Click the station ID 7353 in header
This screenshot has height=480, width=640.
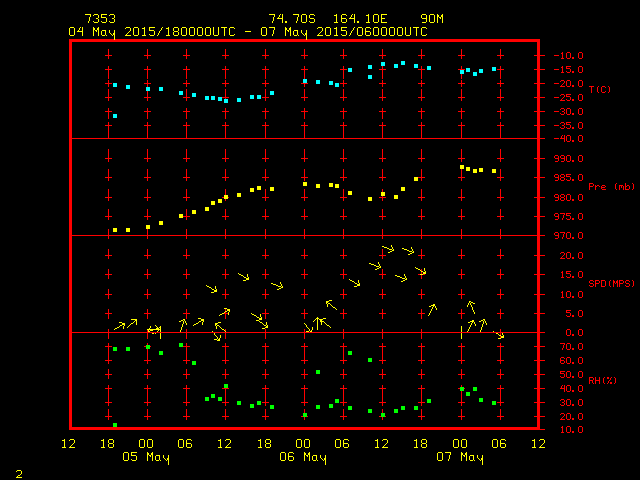pyautogui.click(x=101, y=19)
